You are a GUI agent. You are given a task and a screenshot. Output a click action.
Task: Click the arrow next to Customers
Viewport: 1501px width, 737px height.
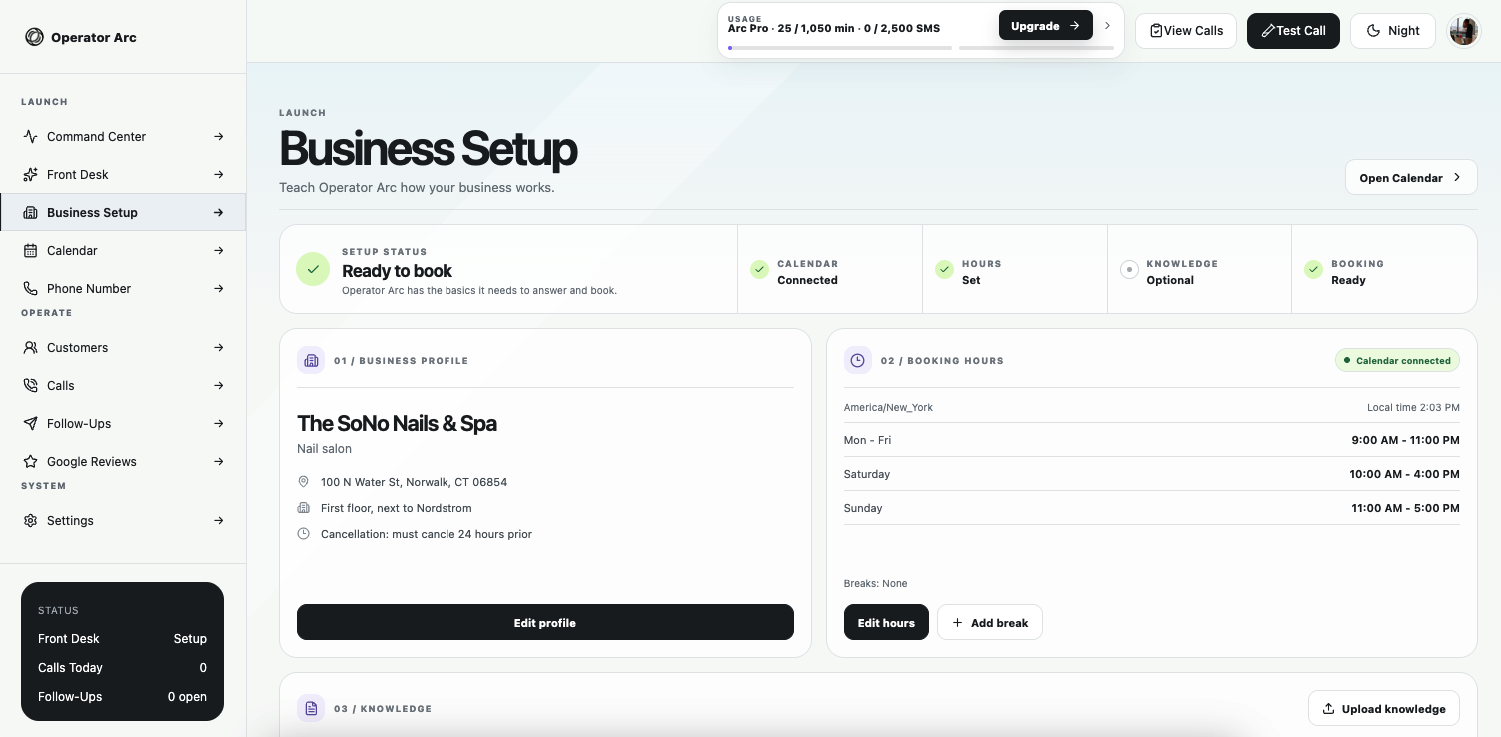(x=218, y=347)
